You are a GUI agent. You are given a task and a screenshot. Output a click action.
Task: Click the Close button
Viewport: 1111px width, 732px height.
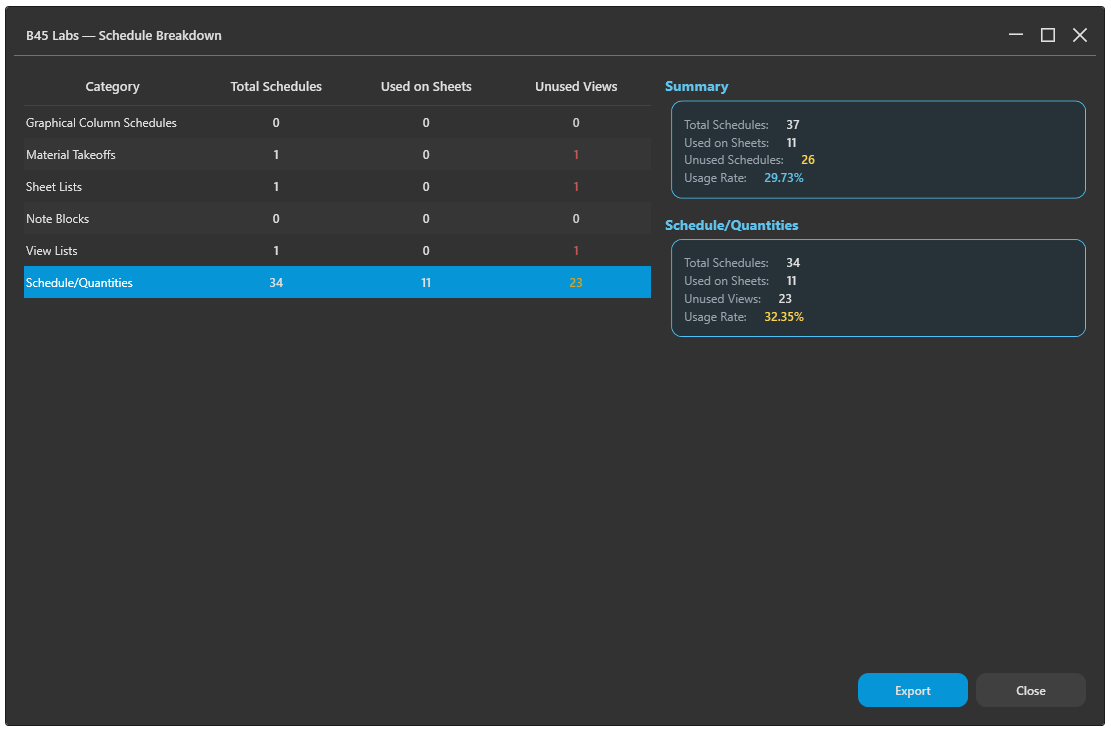[1030, 690]
